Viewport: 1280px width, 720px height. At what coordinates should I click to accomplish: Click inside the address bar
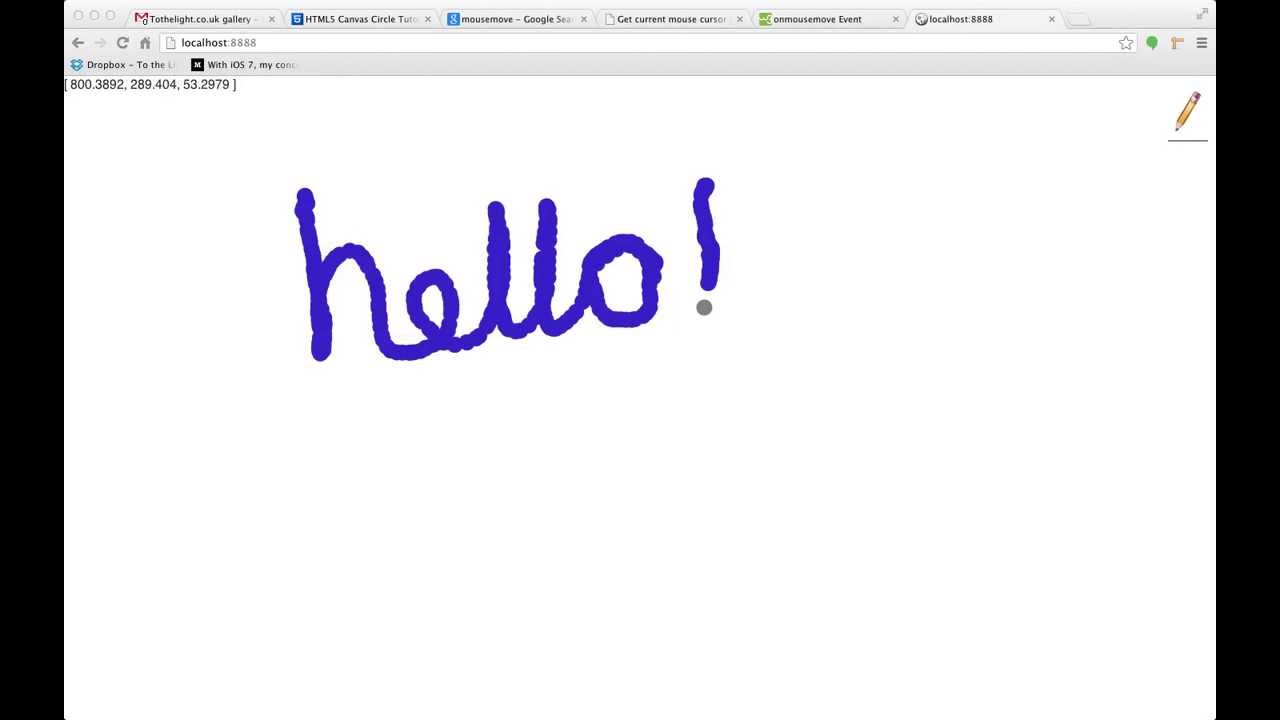tap(400, 42)
